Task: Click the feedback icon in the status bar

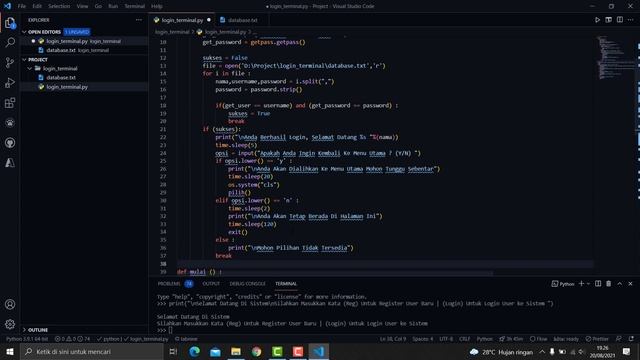Action: [x=619, y=339]
